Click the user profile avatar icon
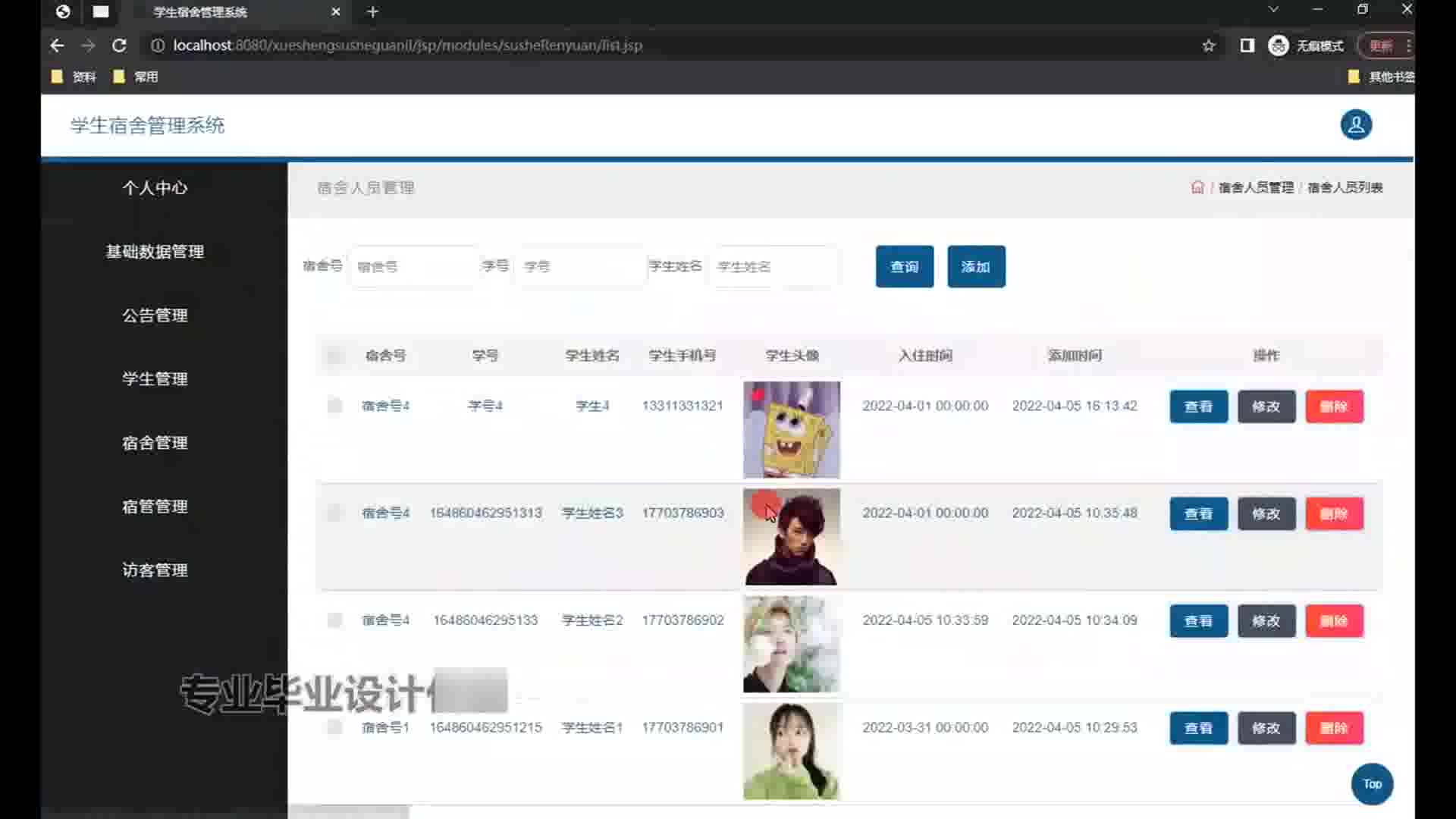 1356,125
